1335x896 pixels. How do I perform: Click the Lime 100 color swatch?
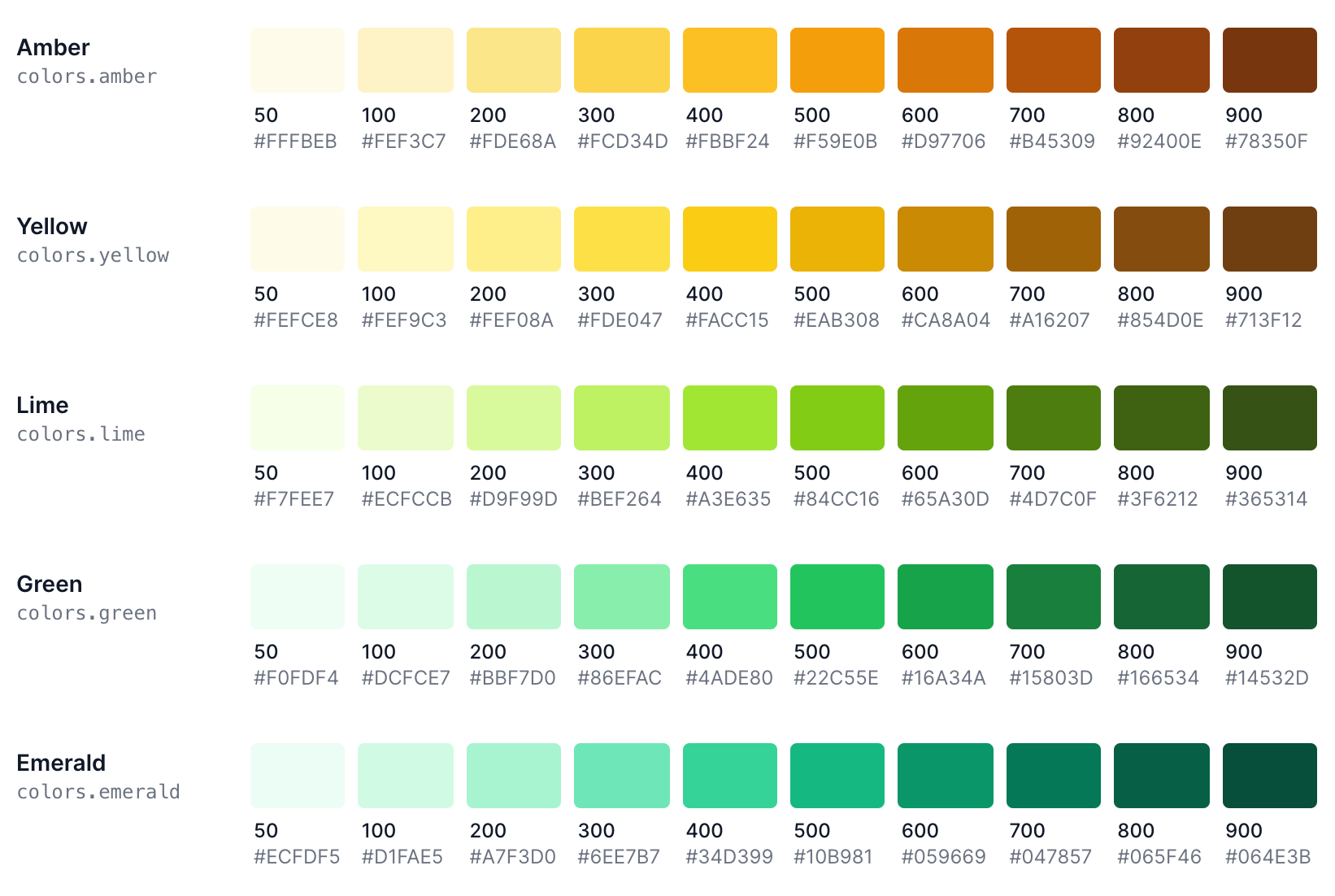(406, 418)
